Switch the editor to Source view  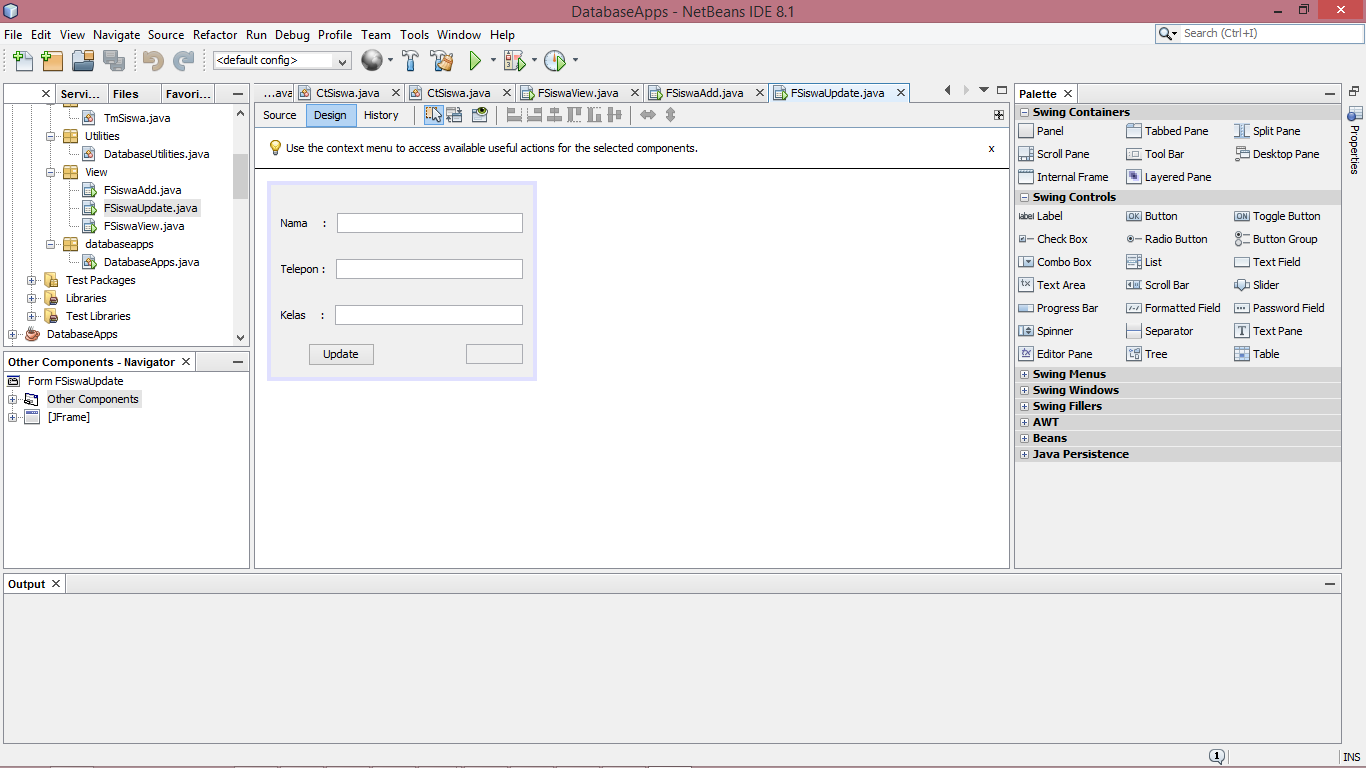click(x=280, y=115)
